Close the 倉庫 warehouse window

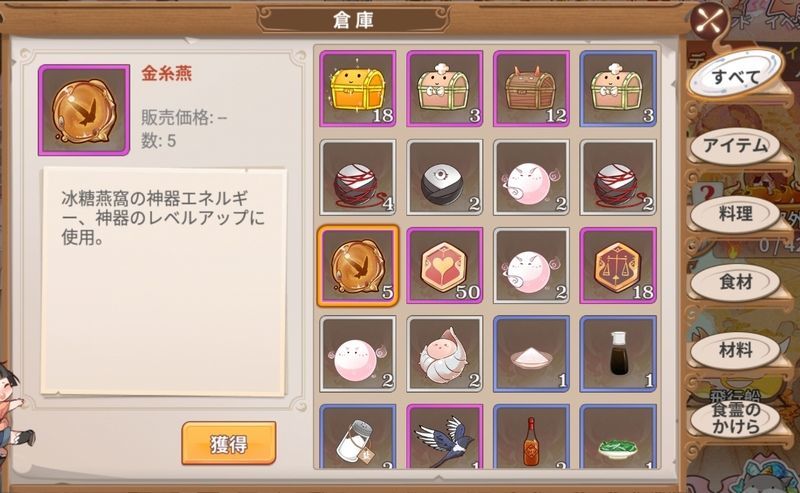[710, 21]
